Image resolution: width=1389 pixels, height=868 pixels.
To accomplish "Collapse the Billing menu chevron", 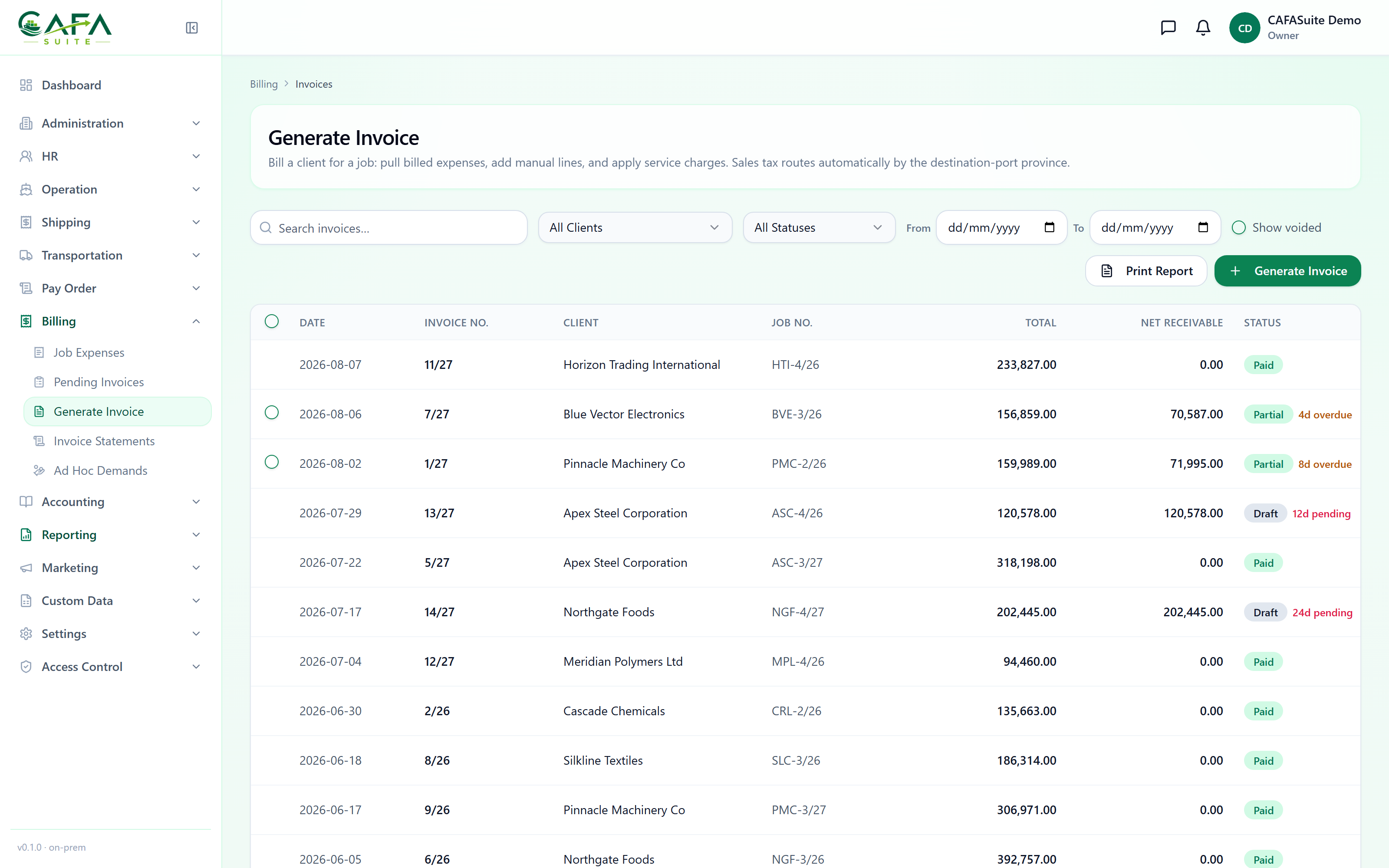I will point(196,322).
